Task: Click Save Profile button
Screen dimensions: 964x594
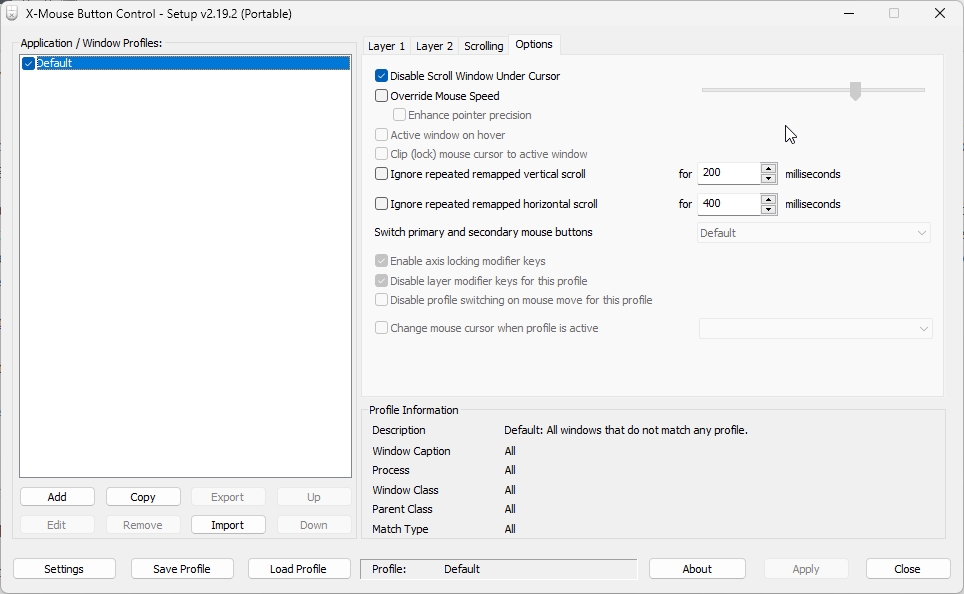Action: [x=182, y=569]
